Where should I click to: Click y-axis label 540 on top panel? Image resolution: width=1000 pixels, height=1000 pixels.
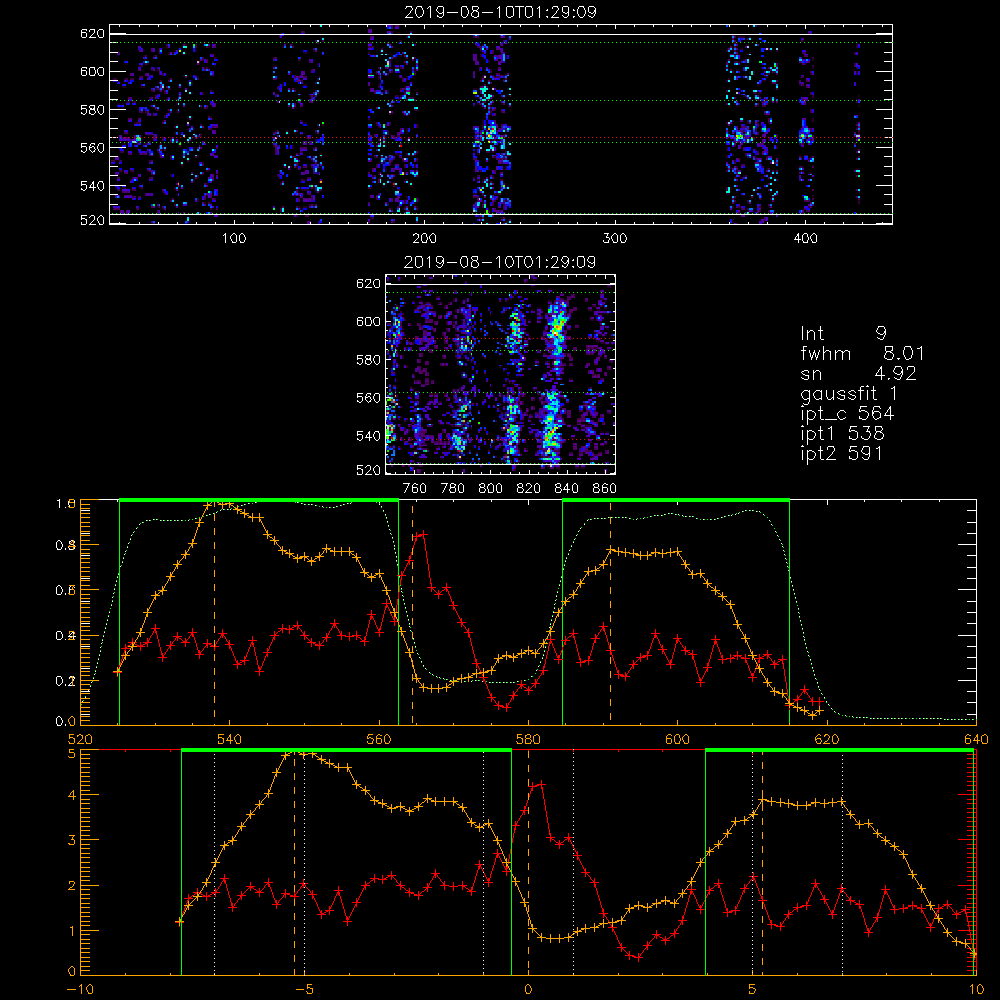92,186
